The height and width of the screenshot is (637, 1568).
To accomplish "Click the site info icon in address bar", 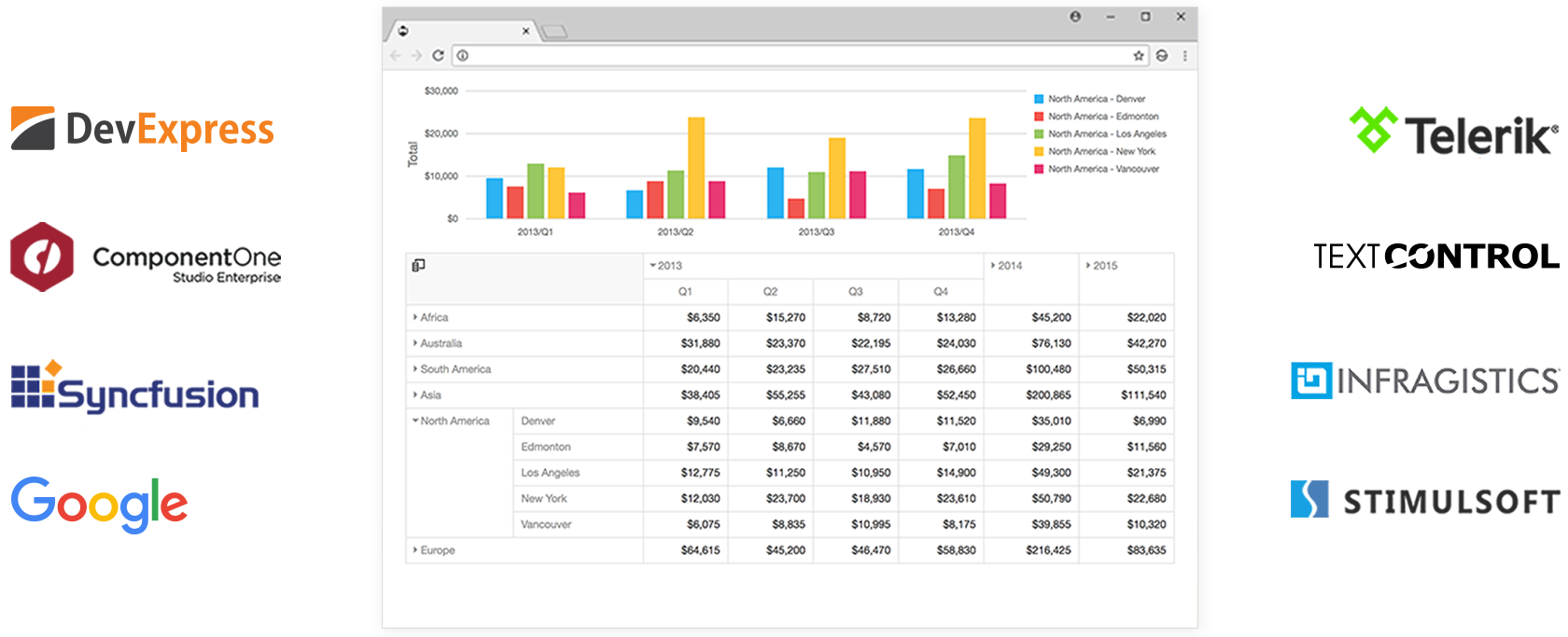I will pos(463,56).
